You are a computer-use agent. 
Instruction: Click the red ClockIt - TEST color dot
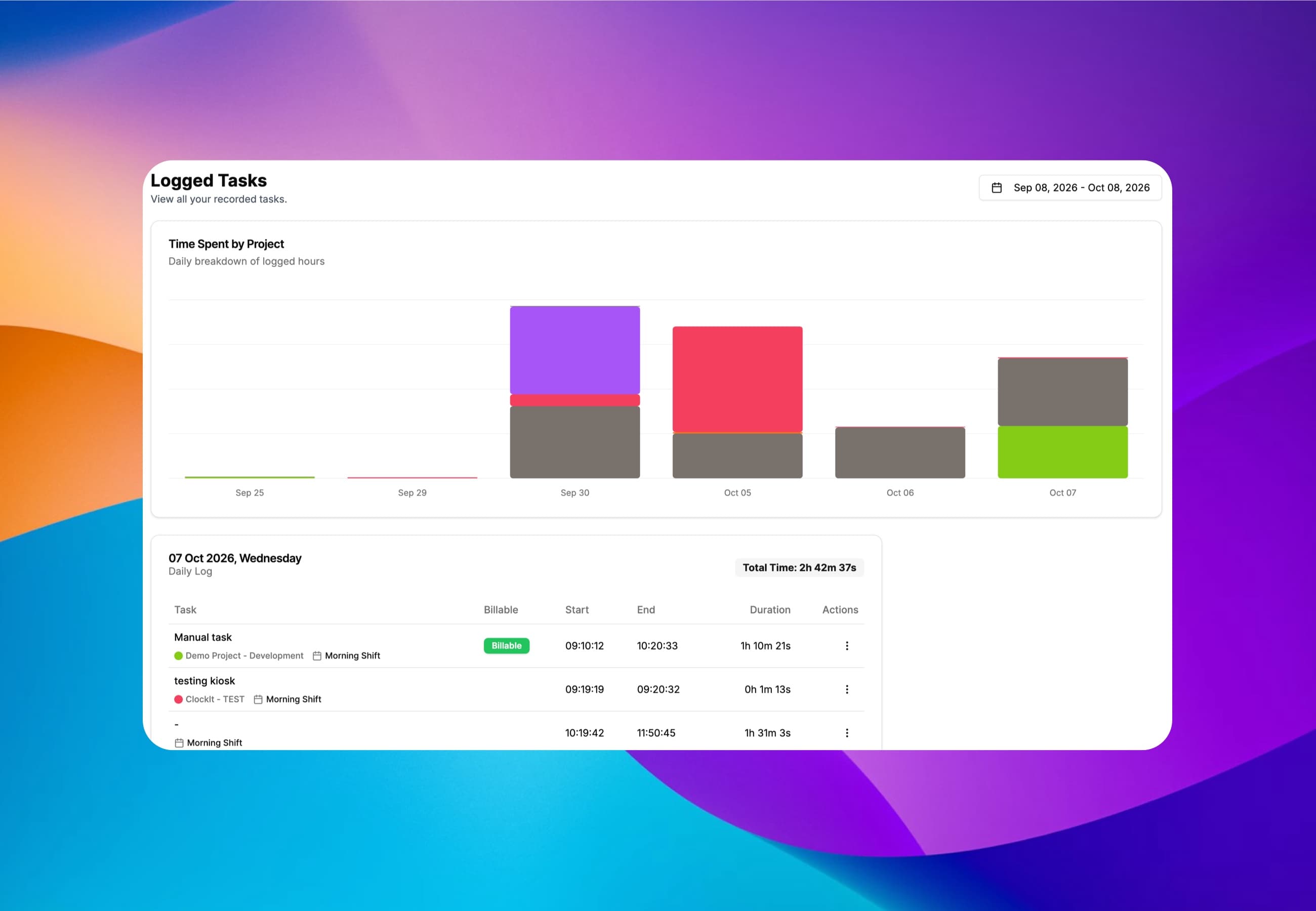coord(178,699)
